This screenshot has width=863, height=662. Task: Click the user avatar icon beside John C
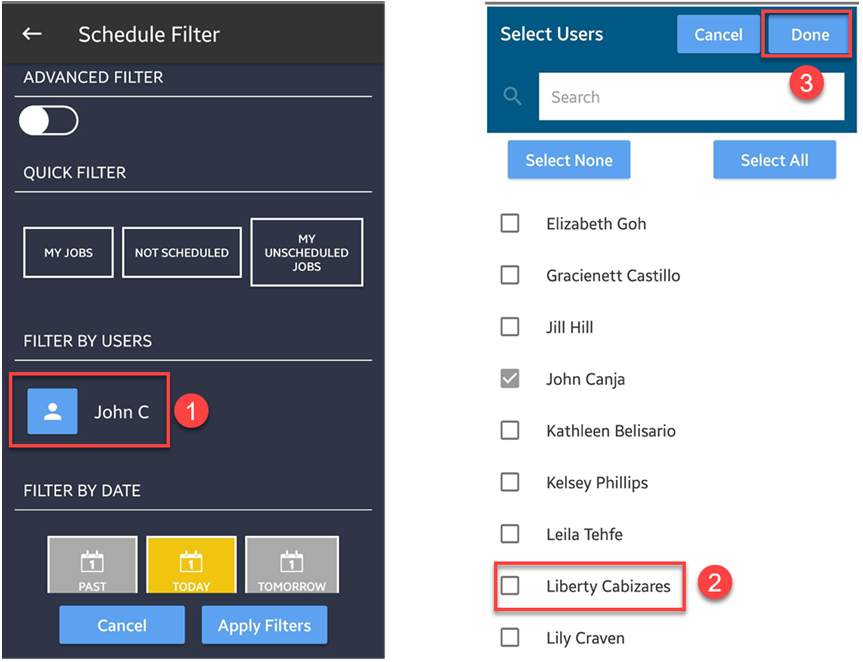tap(53, 412)
